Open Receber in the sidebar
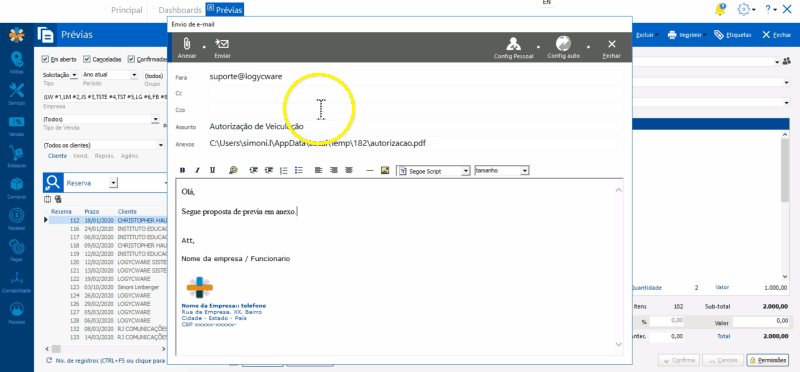The height and width of the screenshot is (372, 800). coord(17,219)
